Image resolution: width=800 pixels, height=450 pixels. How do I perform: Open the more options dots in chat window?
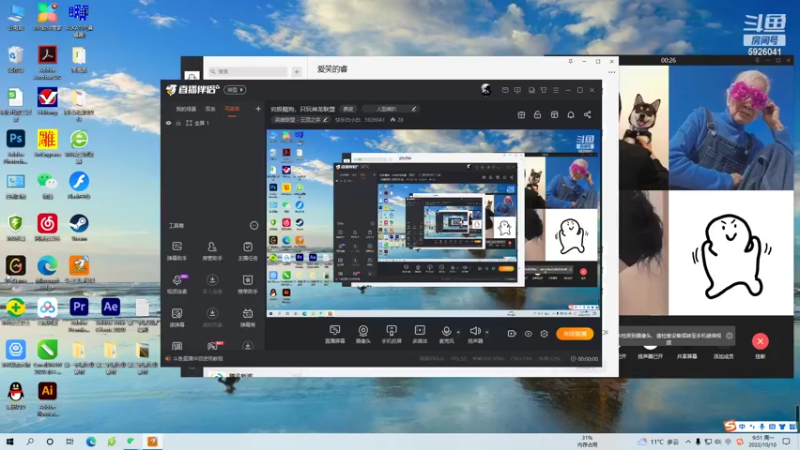(611, 72)
